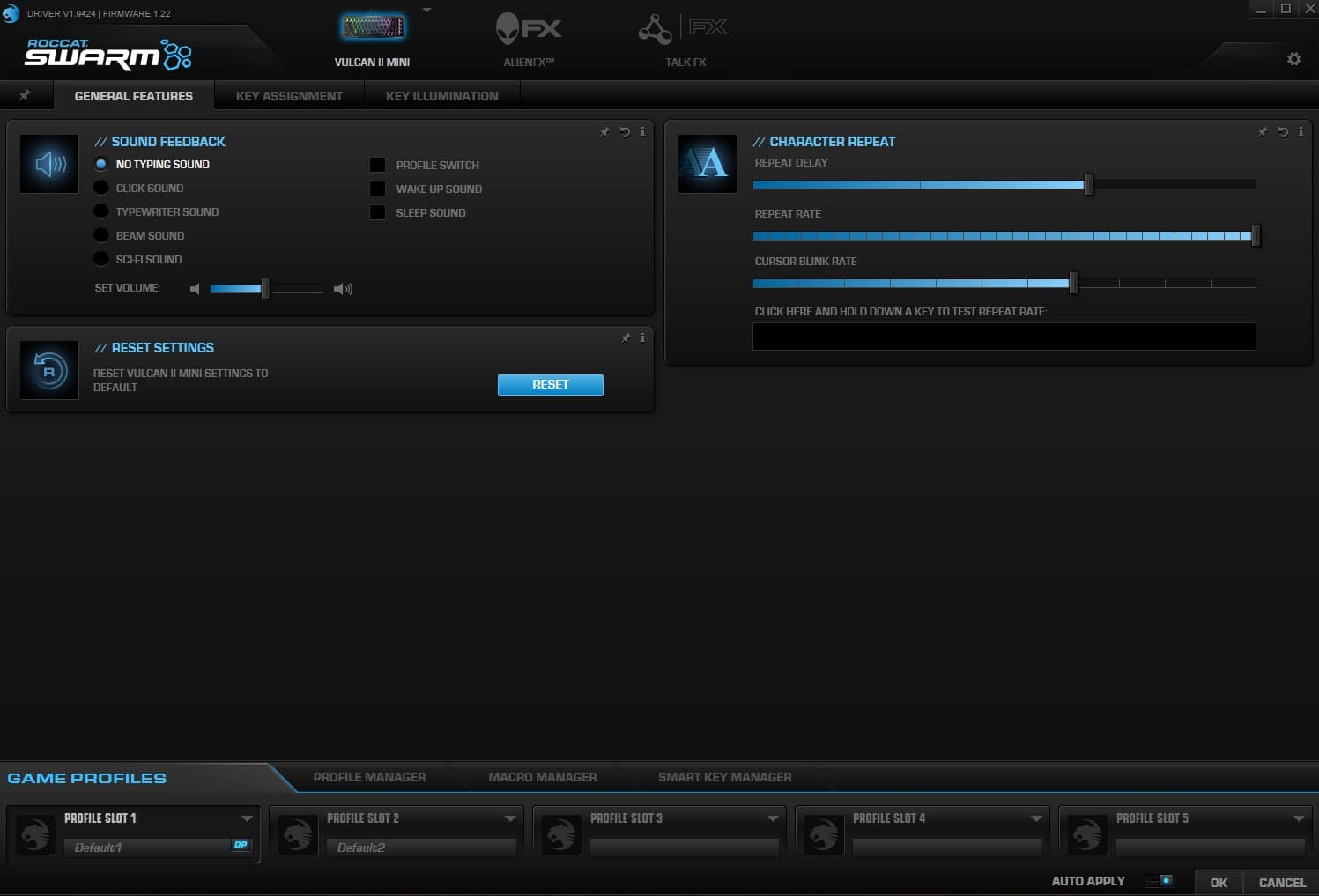Pin the Character Repeat panel
1319x896 pixels.
point(1263,132)
